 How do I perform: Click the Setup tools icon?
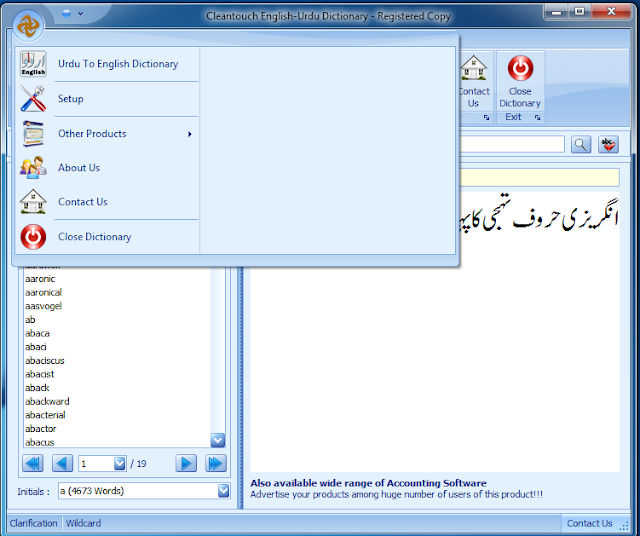(33, 99)
